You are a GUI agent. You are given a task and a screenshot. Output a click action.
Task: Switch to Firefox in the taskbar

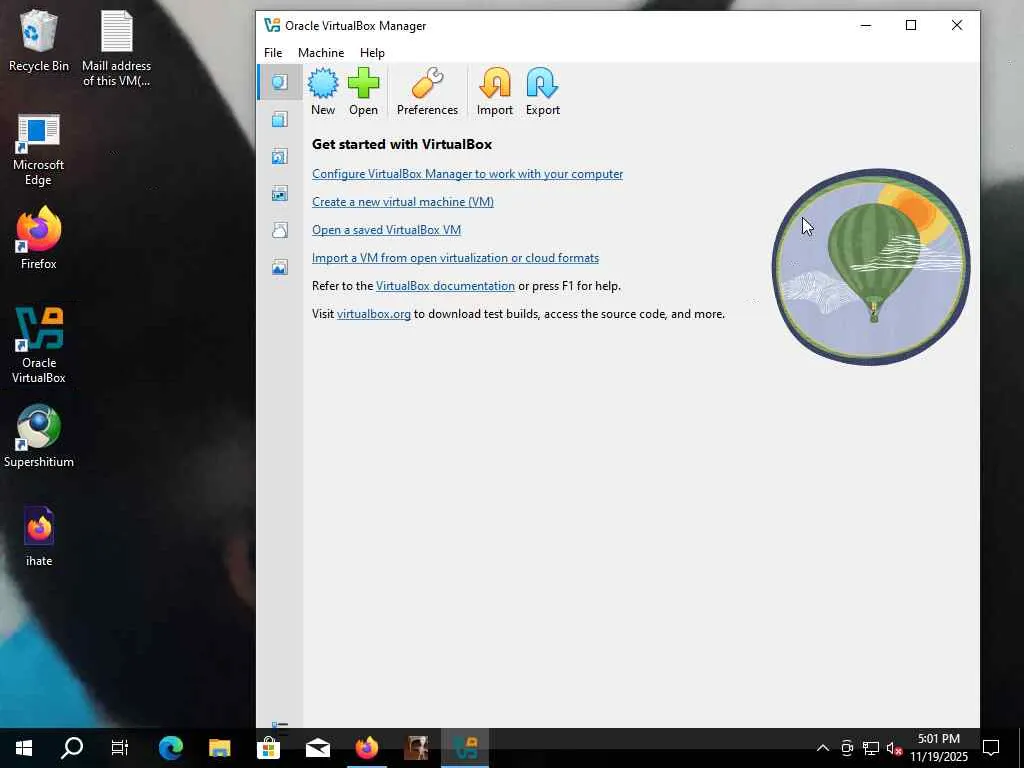point(367,748)
